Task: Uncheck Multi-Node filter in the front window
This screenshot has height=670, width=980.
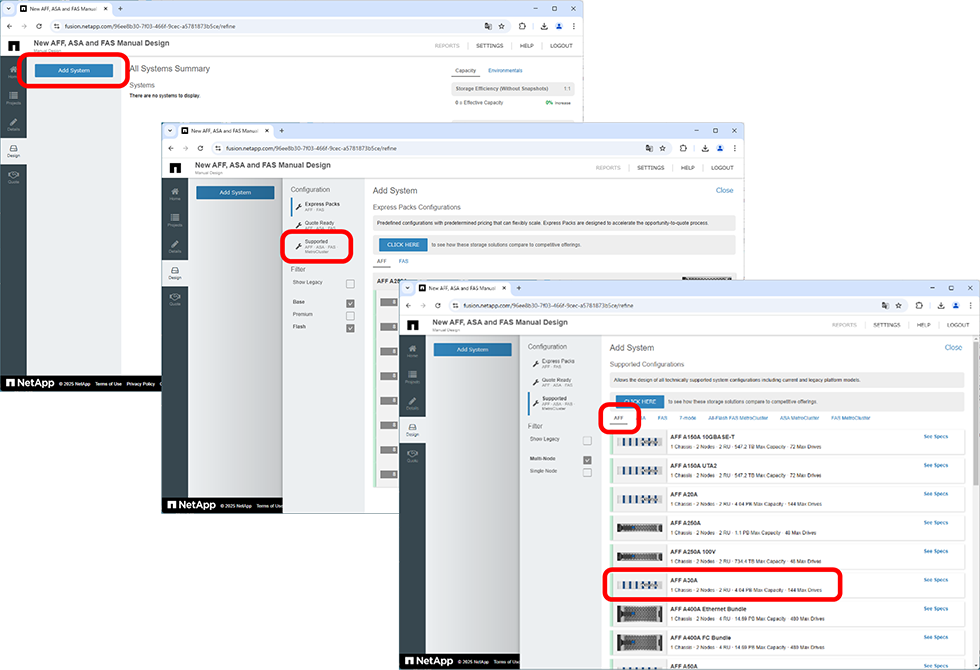Action: (587, 460)
